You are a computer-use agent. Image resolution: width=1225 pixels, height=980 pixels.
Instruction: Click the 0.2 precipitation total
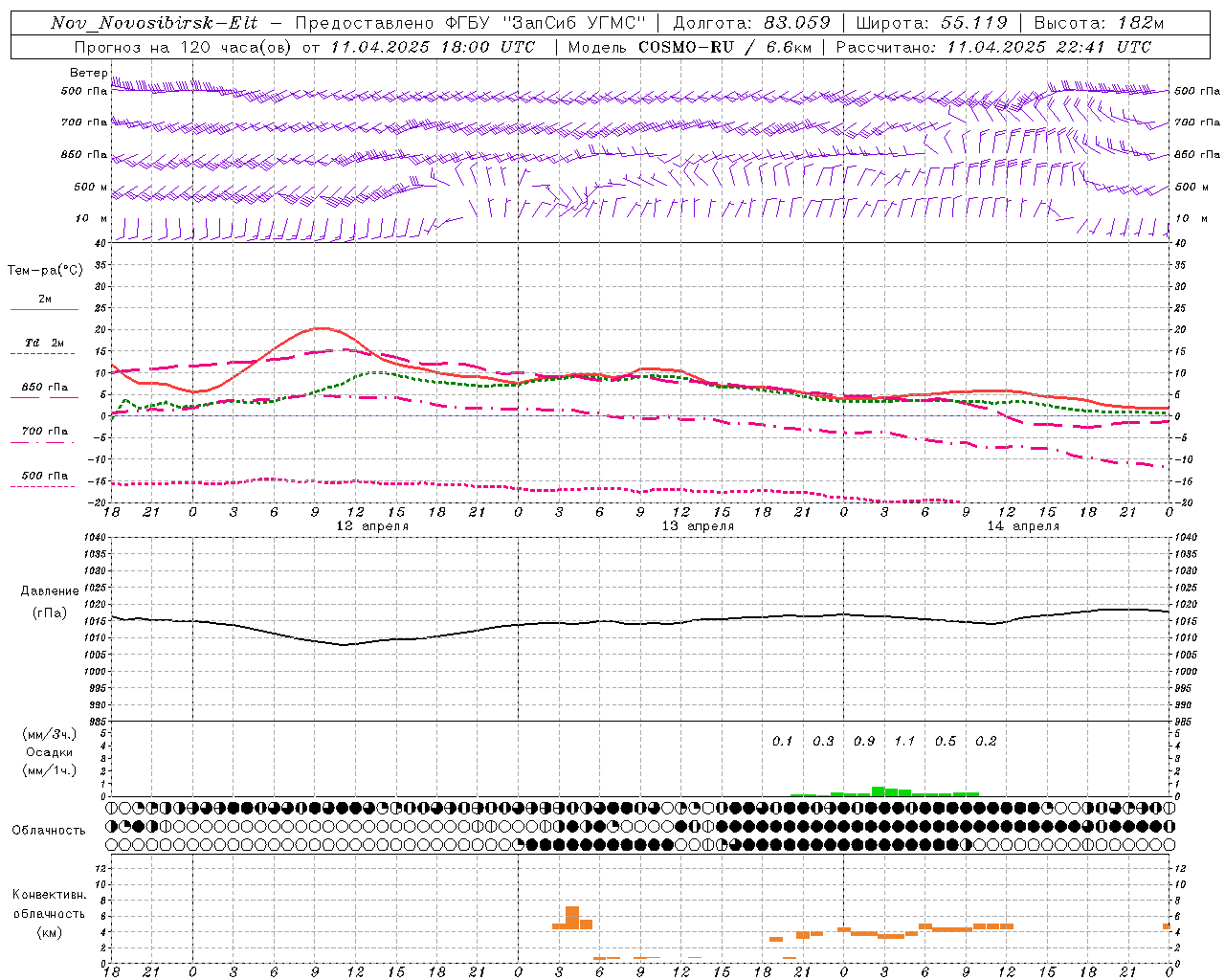(986, 741)
